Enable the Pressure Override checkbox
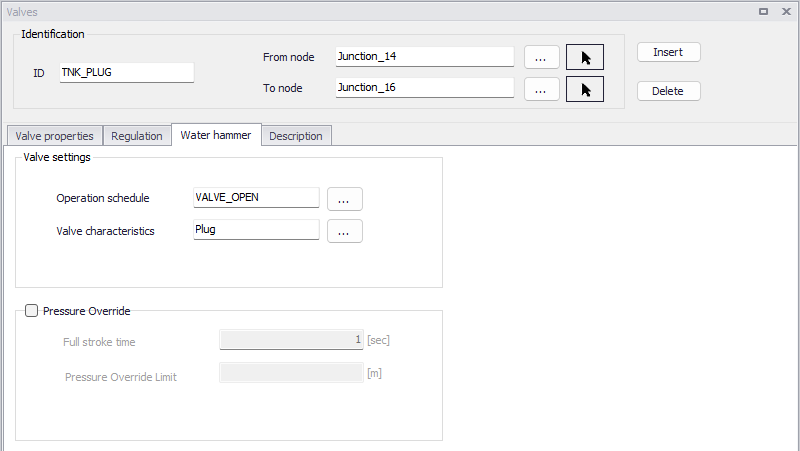This screenshot has height=451, width=800. [32, 311]
